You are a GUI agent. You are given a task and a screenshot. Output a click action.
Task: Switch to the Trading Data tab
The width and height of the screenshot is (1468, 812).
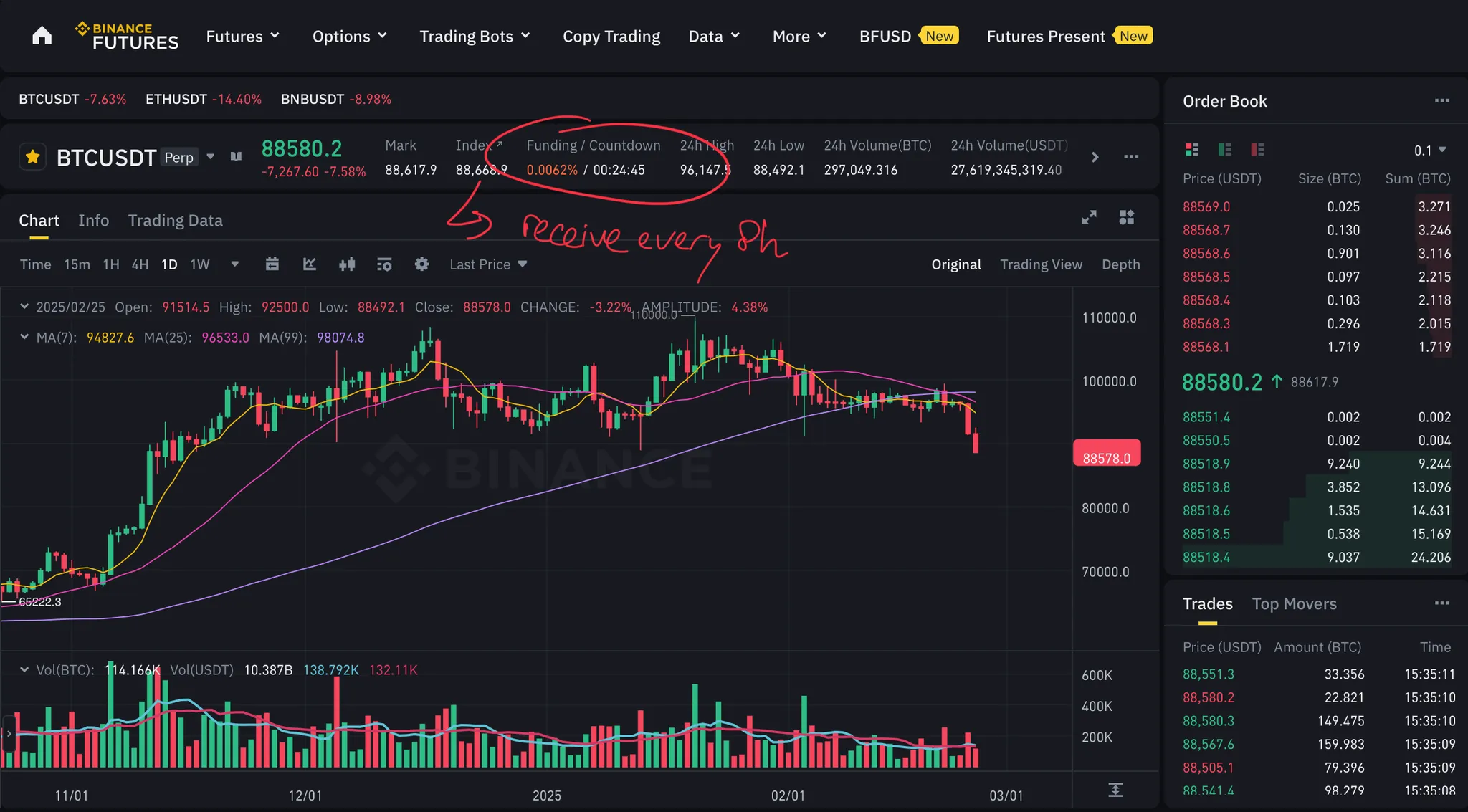175,221
